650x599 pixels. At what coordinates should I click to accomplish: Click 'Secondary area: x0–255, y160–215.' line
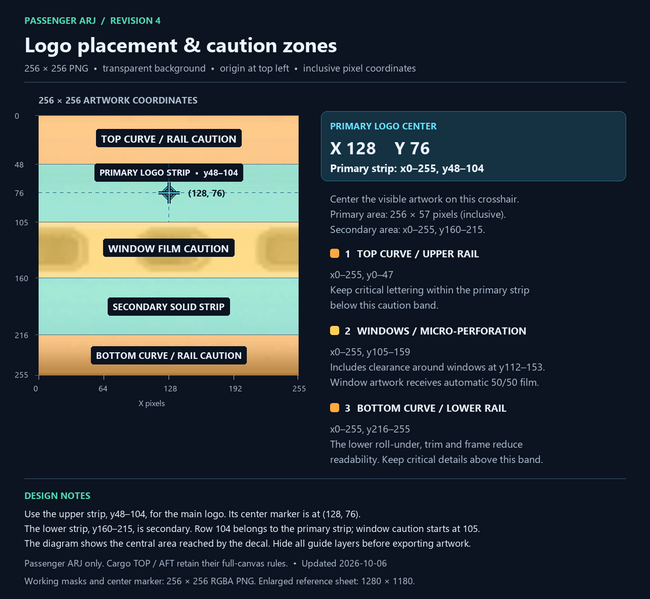tap(407, 230)
